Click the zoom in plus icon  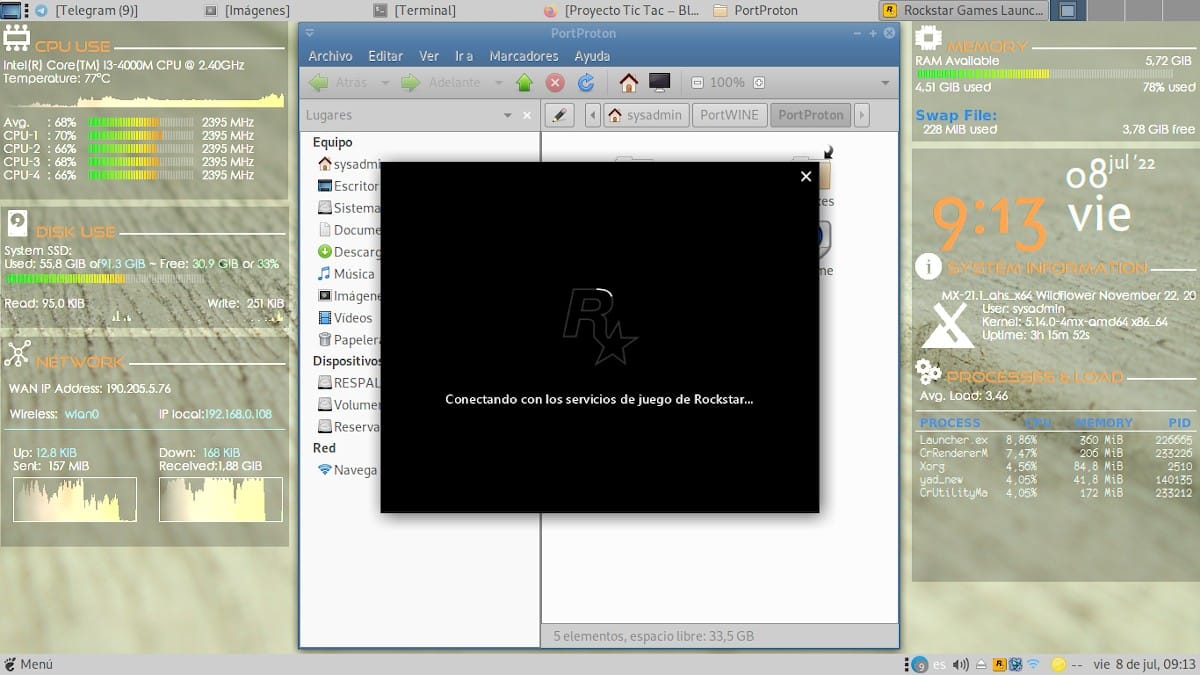coord(759,83)
